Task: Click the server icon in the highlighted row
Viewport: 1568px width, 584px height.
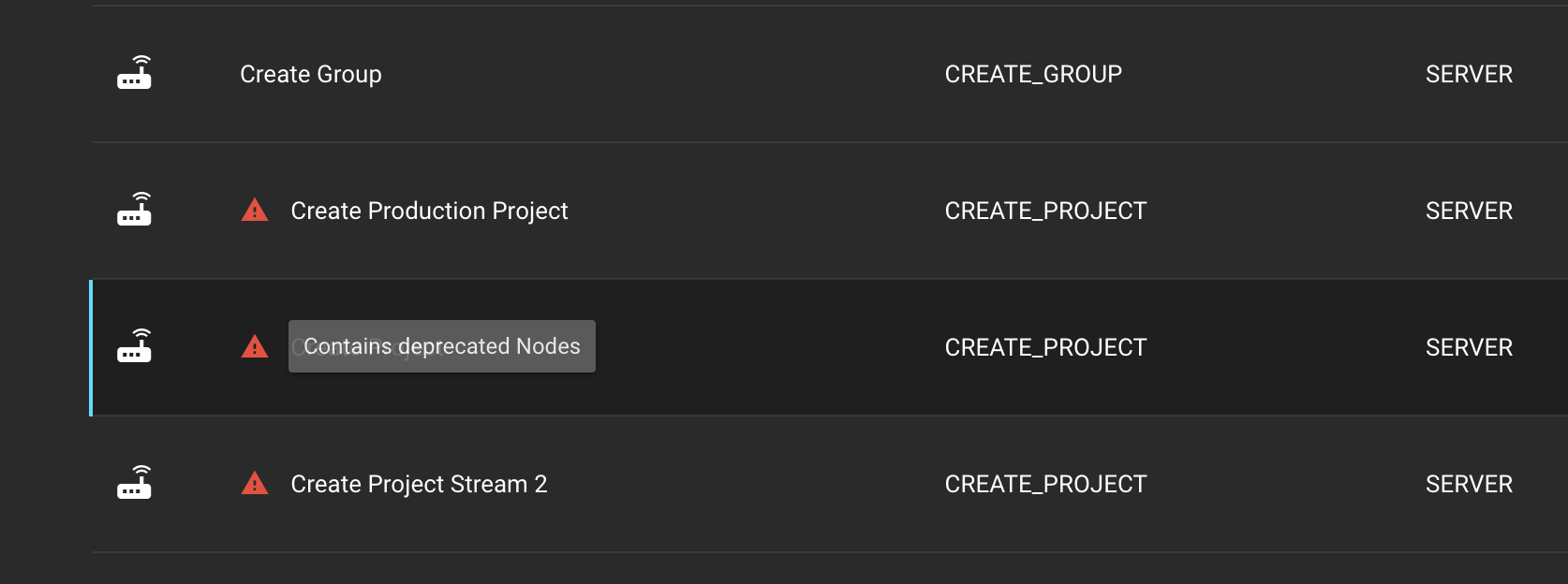Action: (134, 346)
